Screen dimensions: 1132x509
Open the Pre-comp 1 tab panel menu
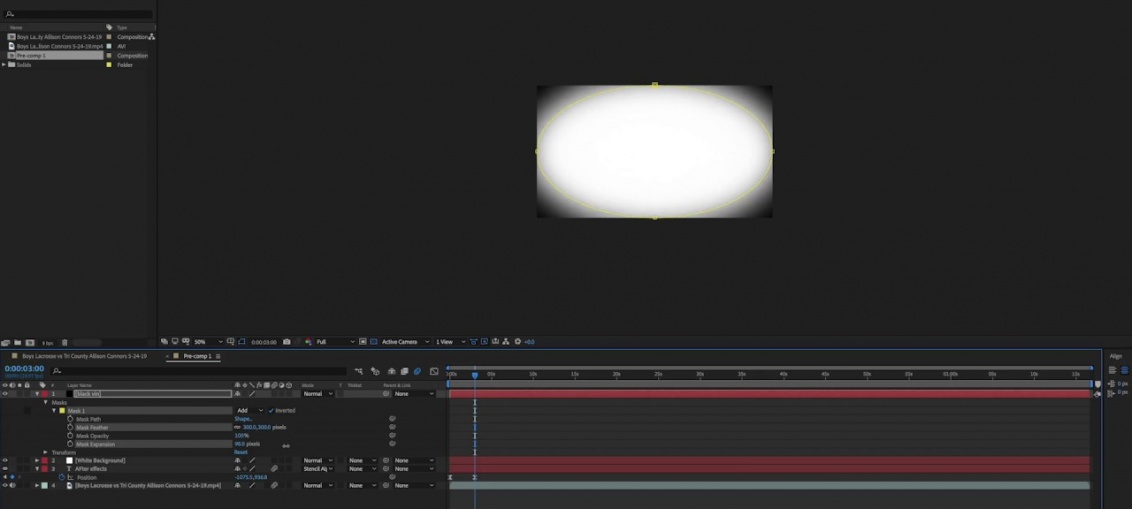218,356
